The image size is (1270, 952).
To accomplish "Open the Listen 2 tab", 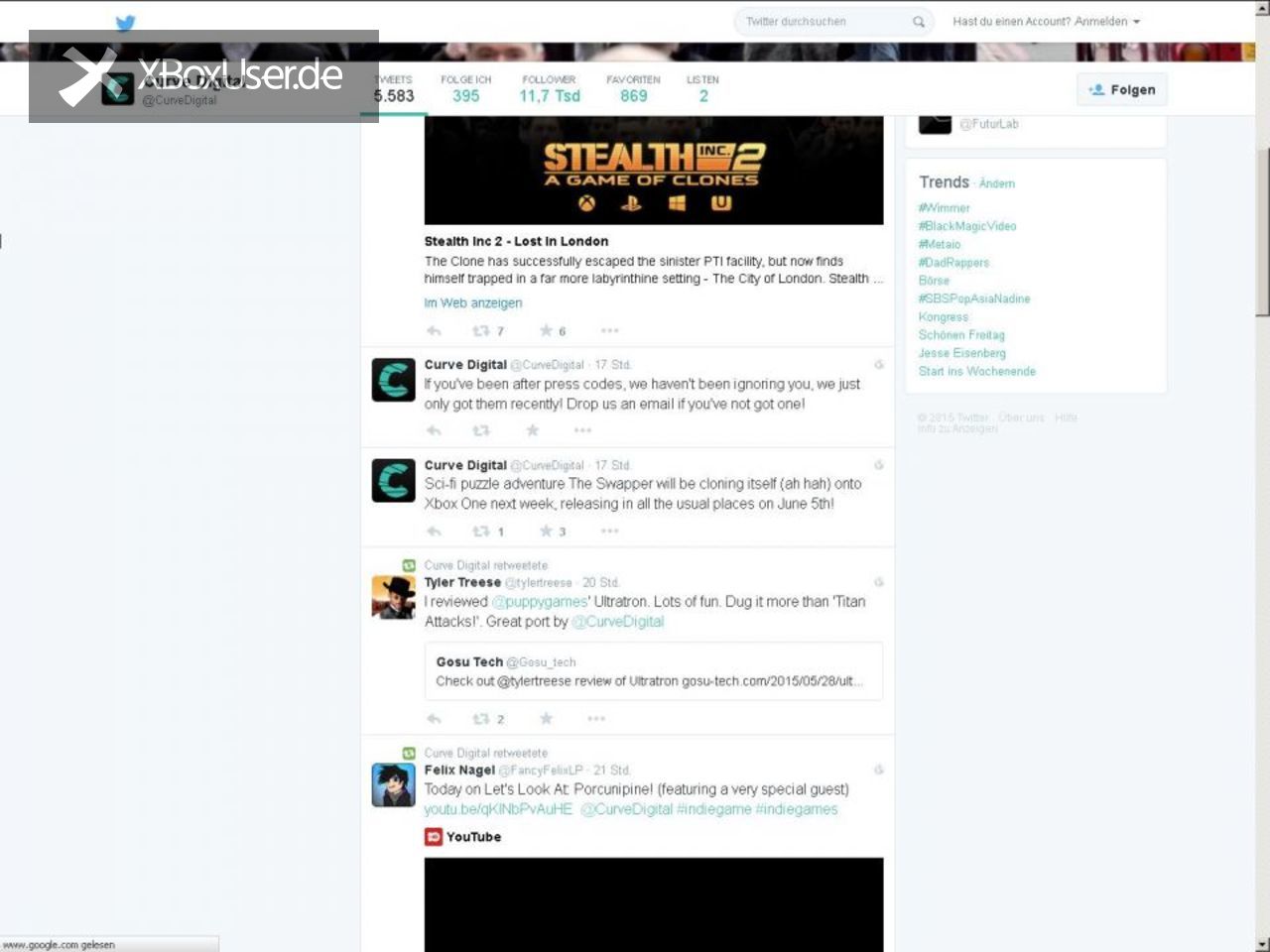I will click(x=702, y=89).
